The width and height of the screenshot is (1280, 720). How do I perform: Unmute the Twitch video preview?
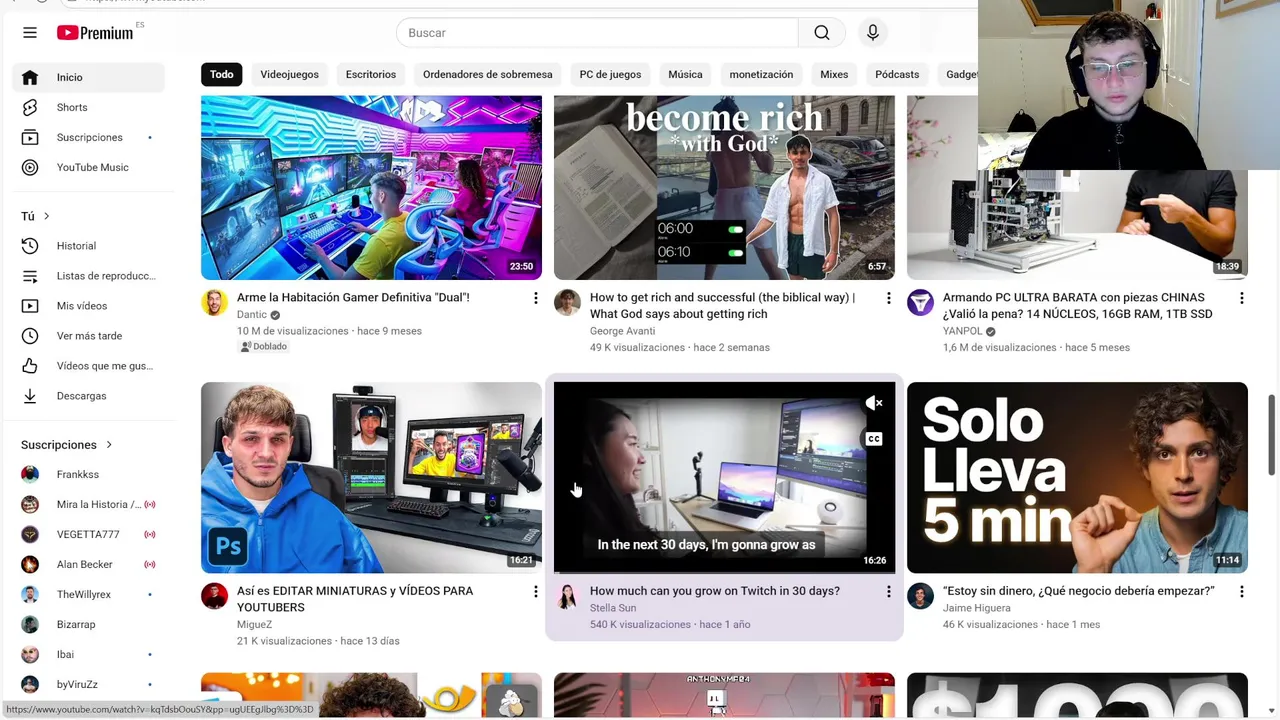tap(874, 403)
